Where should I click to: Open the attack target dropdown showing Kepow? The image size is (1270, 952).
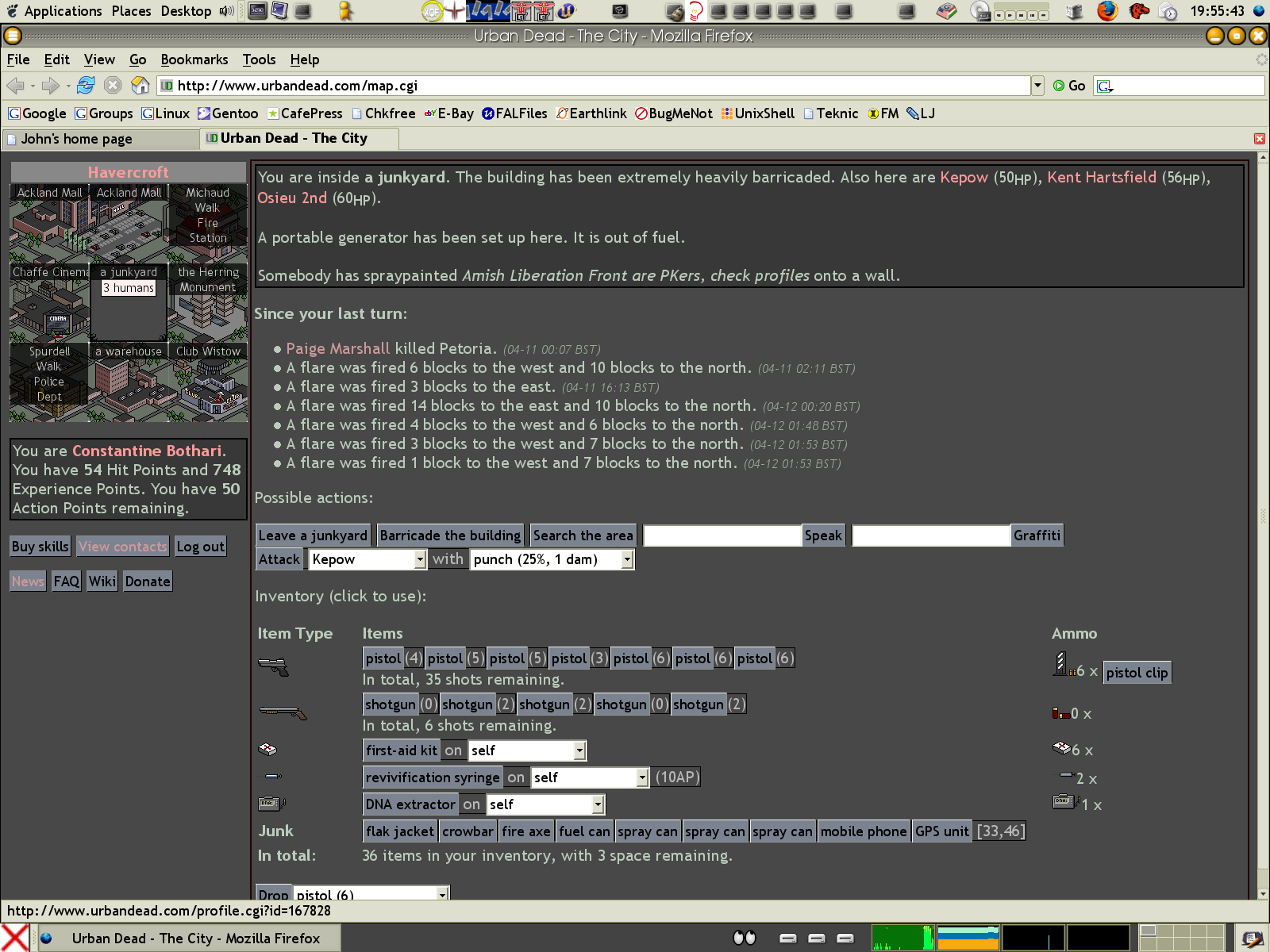coord(368,559)
